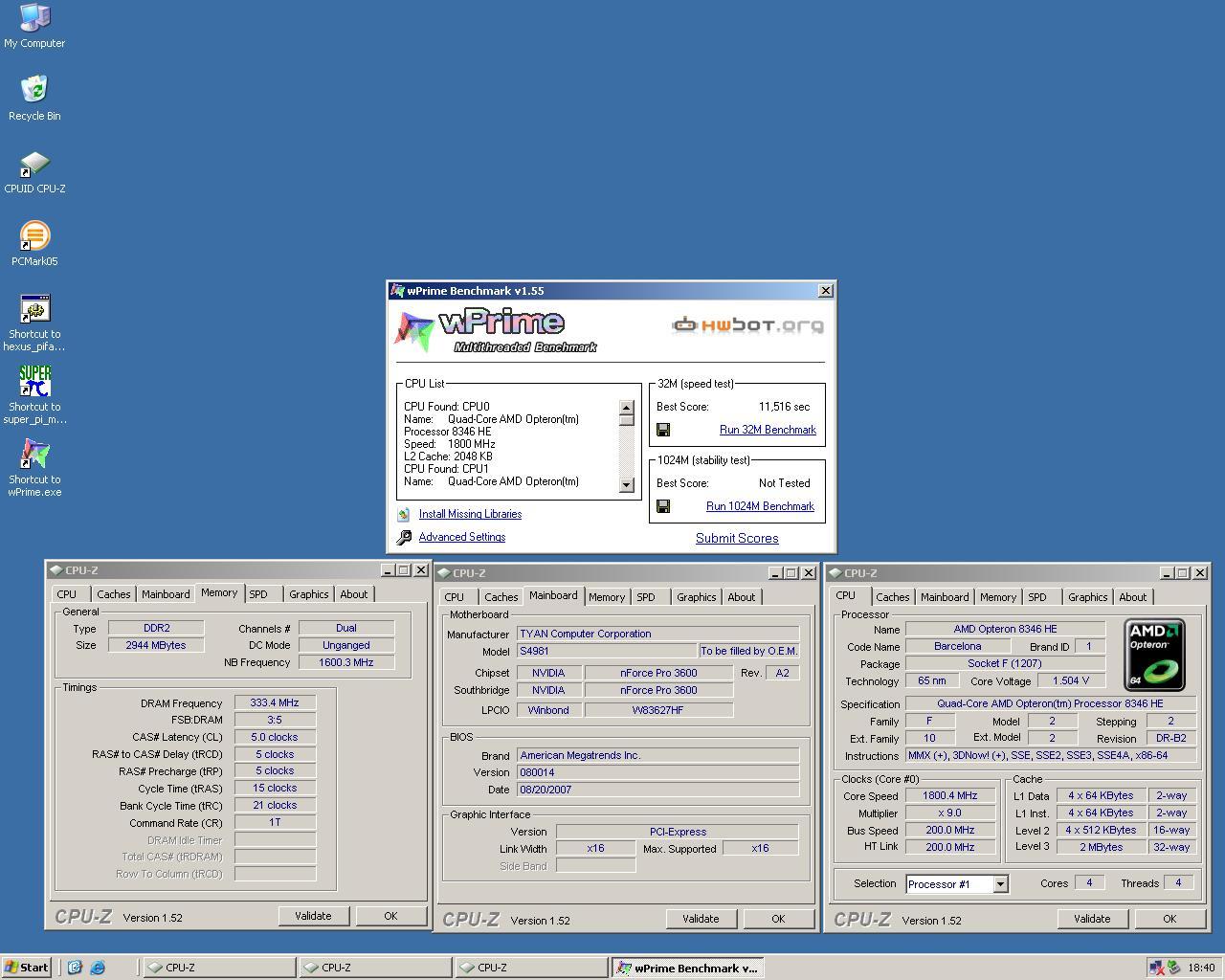Viewport: 1225px width, 980px height.
Task: Click the Manufacturer TYAN Computer Corporation field
Action: click(x=657, y=634)
